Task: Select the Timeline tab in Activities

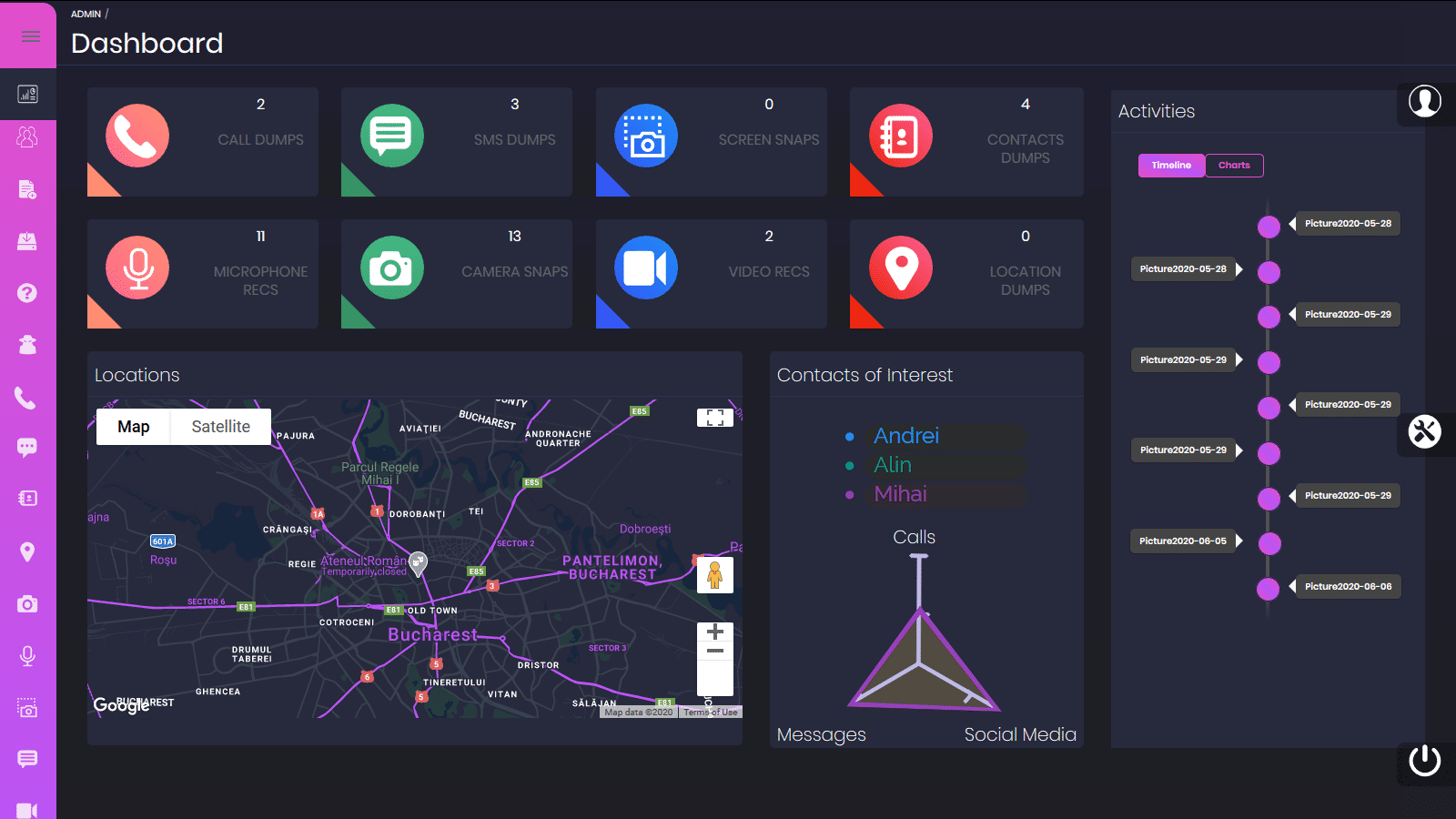Action: [1170, 165]
